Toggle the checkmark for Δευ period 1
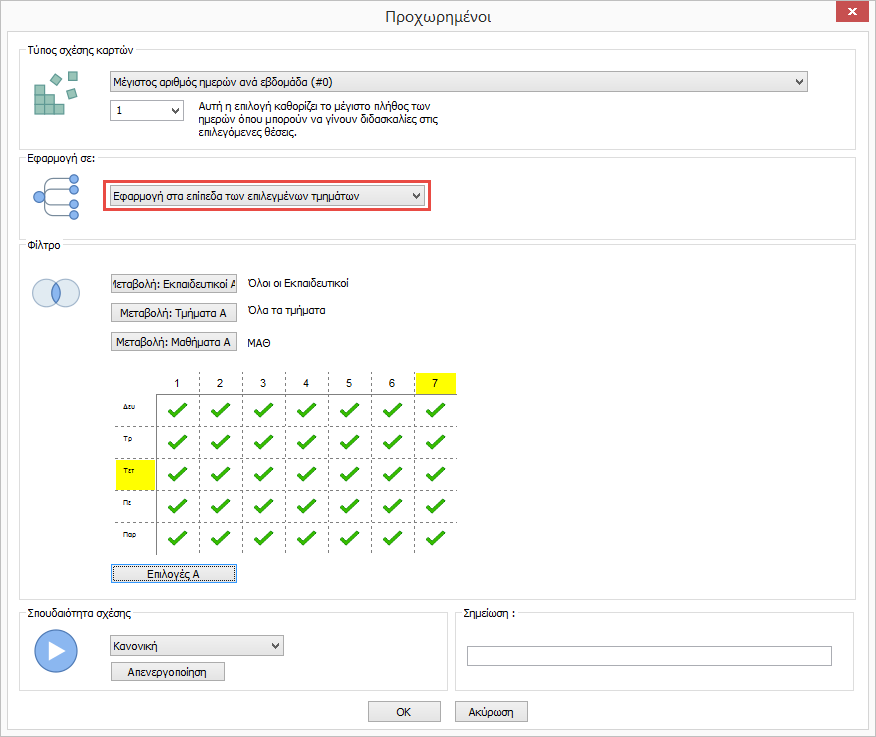The height and width of the screenshot is (737, 876). [178, 409]
